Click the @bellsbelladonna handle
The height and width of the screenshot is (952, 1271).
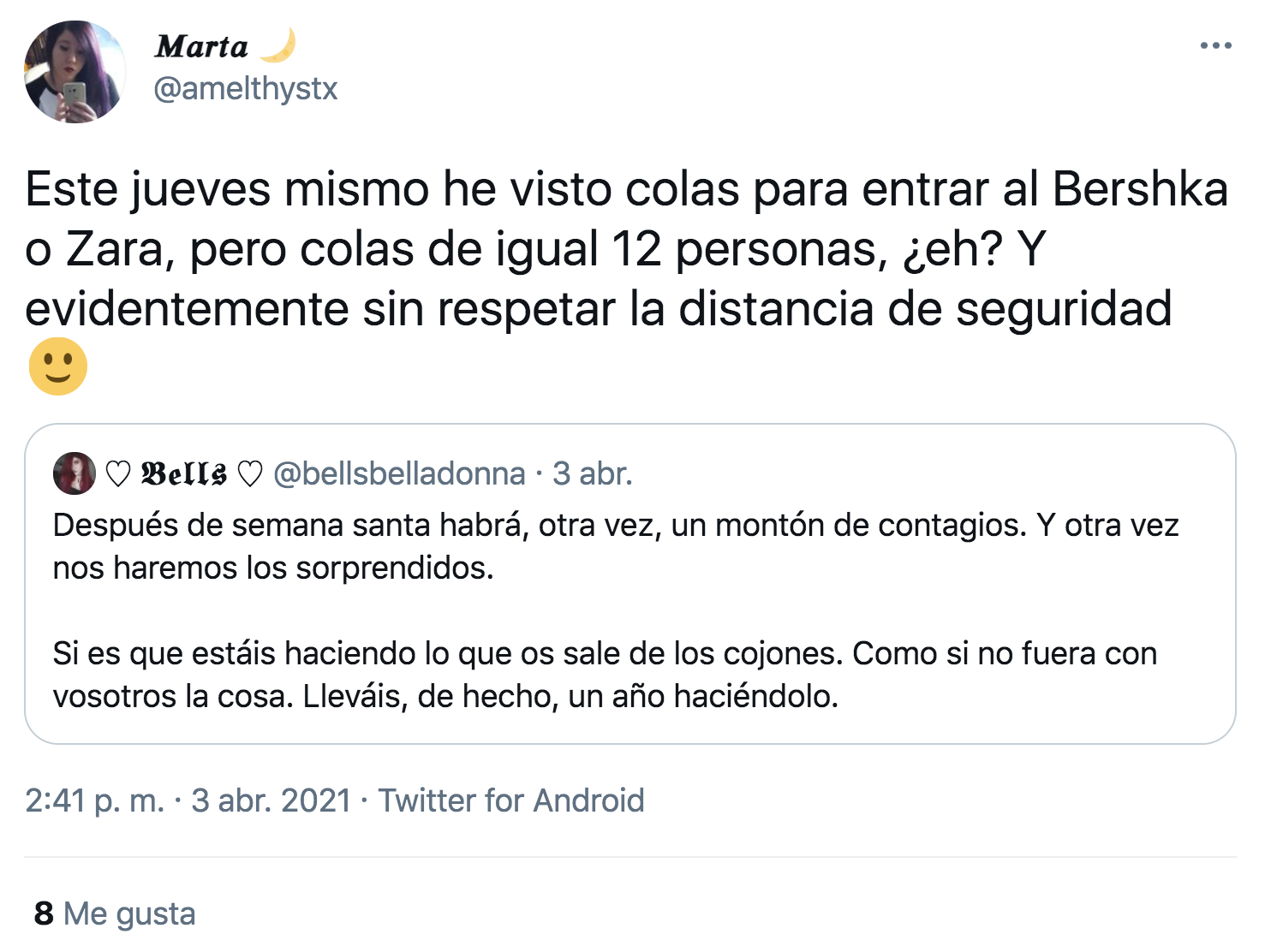point(399,473)
